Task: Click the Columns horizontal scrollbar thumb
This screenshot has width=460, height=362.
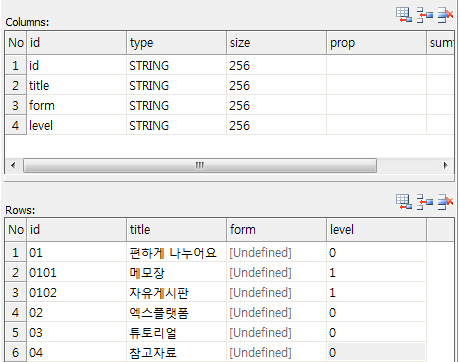Action: tap(200, 165)
